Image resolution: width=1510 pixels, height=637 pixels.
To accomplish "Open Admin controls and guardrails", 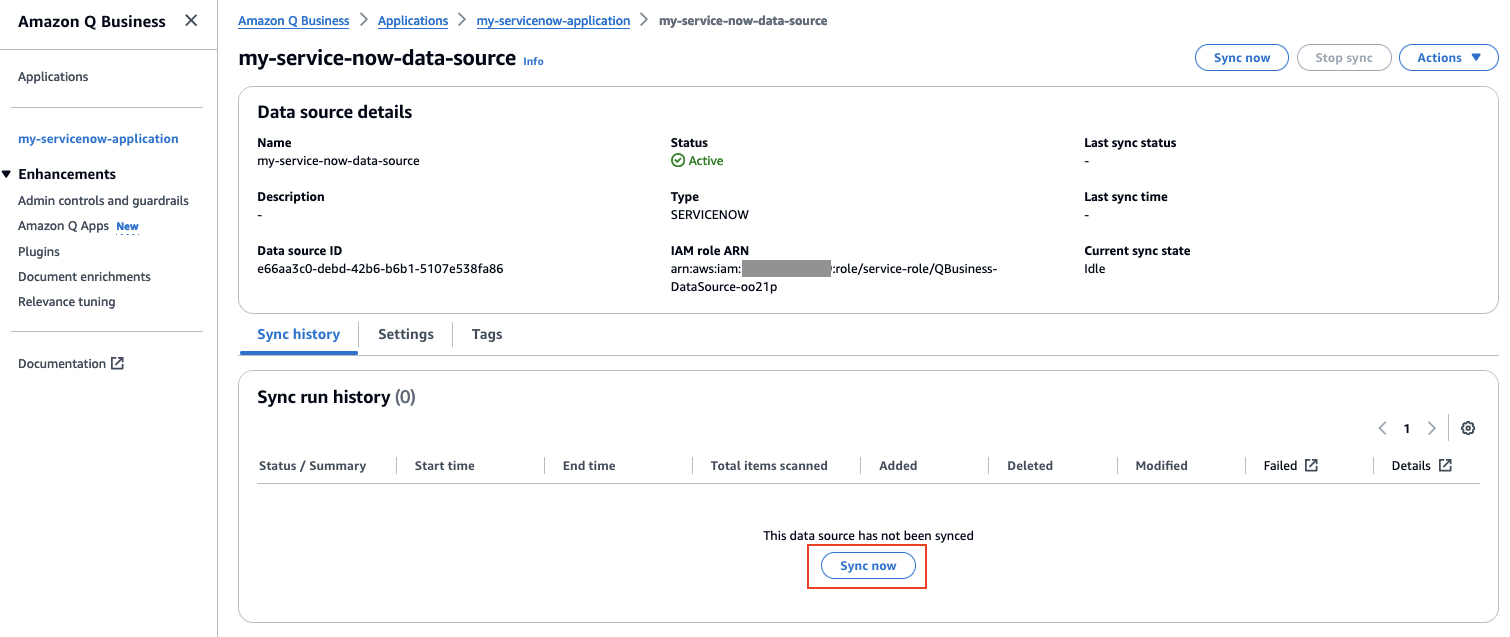I will pyautogui.click(x=103, y=201).
